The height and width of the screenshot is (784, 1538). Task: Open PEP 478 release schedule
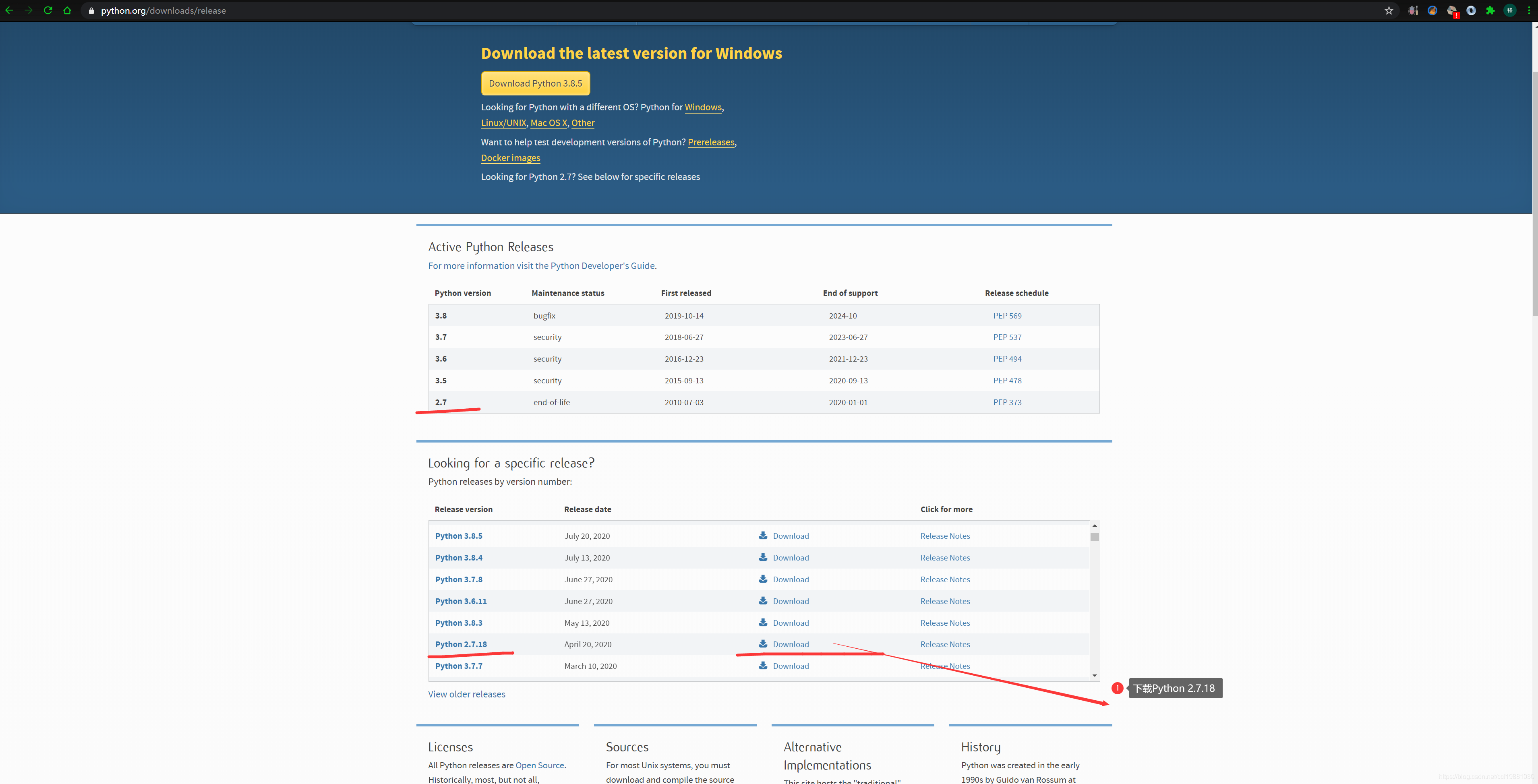click(1007, 381)
